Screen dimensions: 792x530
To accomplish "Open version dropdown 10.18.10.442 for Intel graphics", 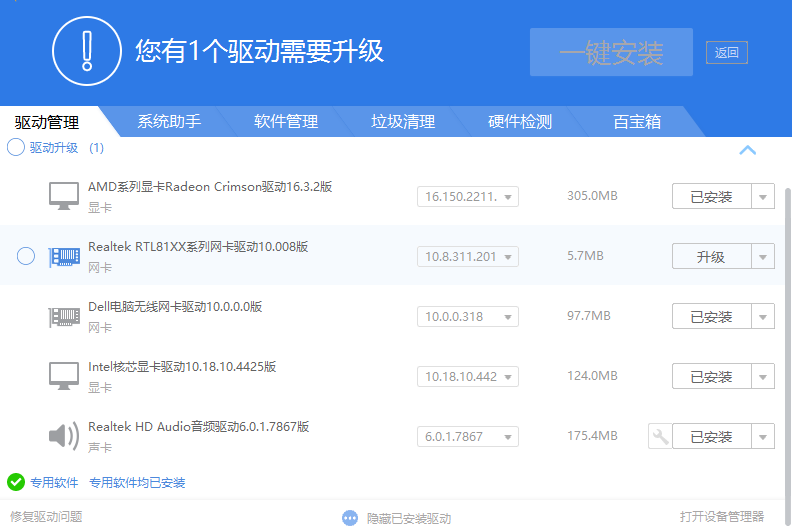I will click(x=468, y=376).
